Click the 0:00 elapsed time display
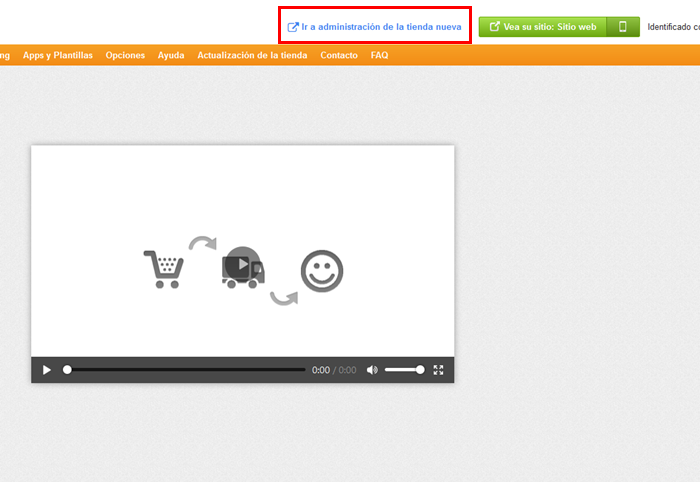The image size is (700, 482). click(x=321, y=370)
